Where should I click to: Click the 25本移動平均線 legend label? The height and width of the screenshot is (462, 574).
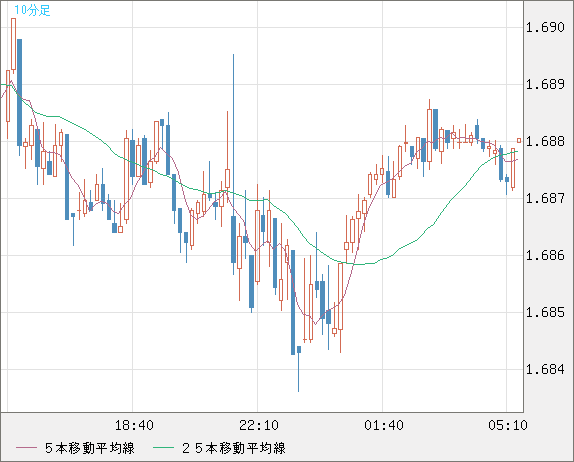(234, 448)
